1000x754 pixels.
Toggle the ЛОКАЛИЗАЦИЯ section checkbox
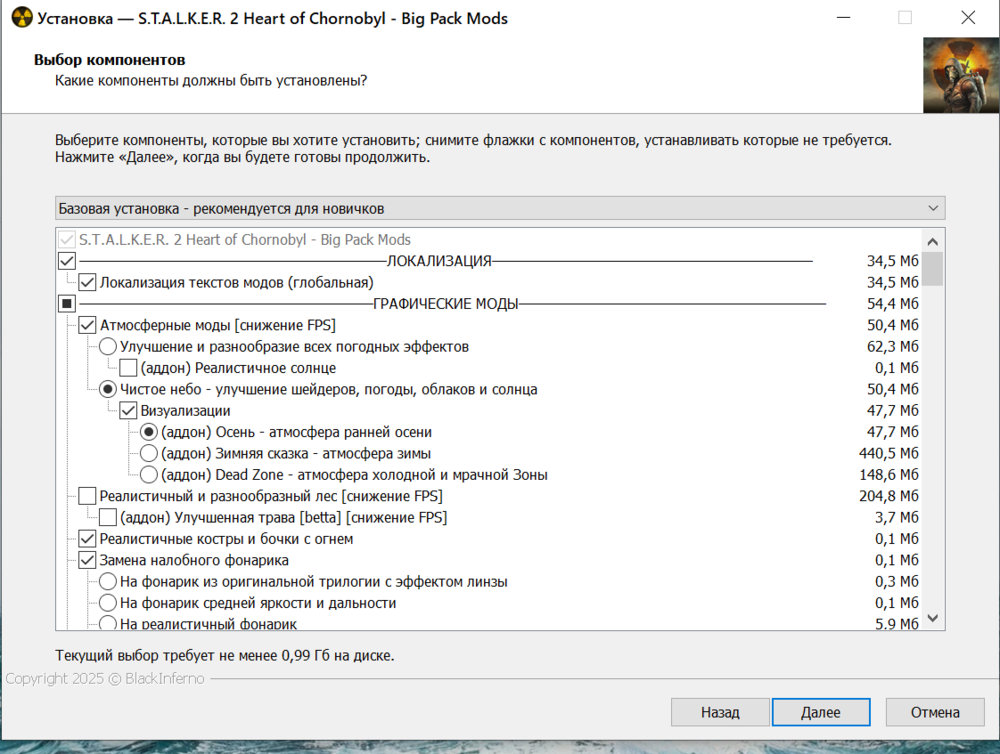67,261
